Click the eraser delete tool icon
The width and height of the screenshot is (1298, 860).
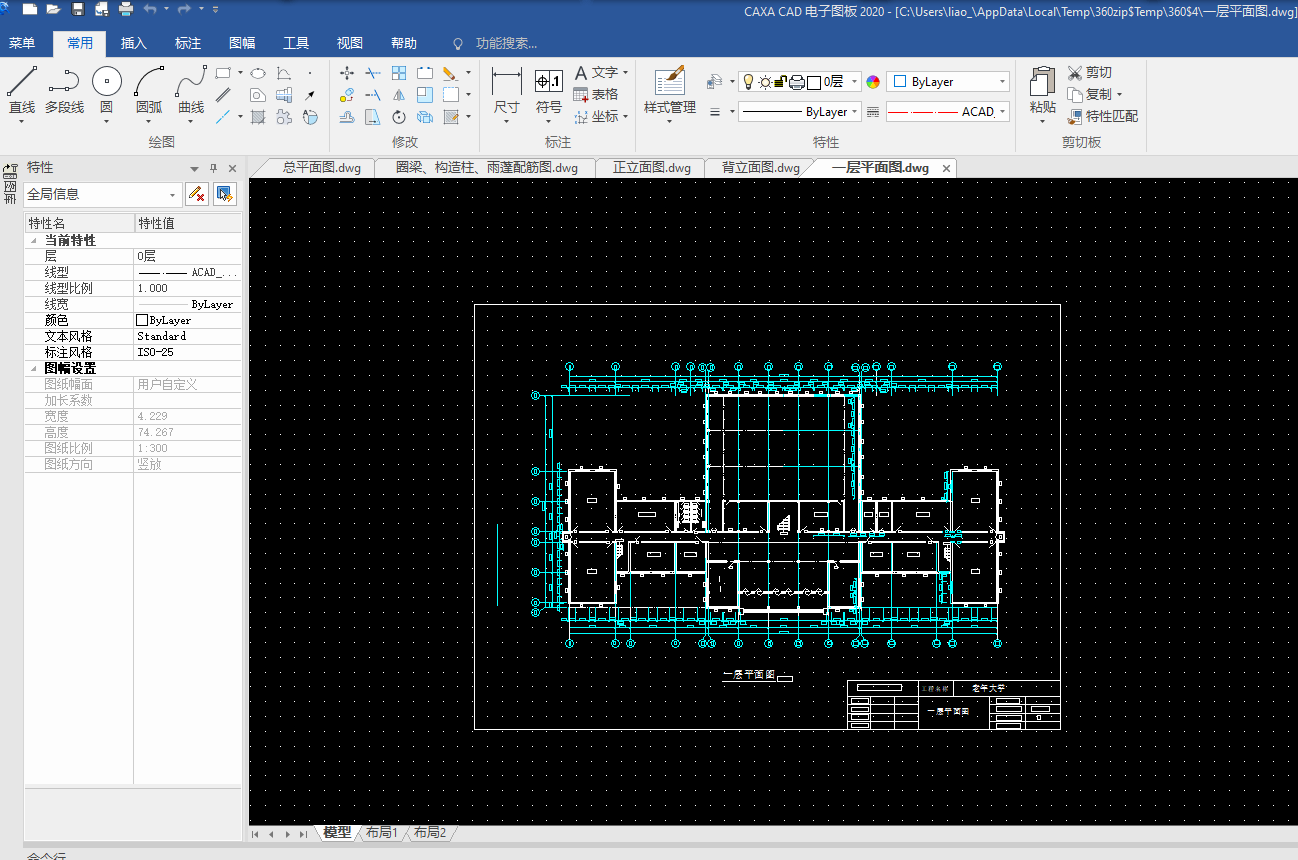pyautogui.click(x=449, y=73)
